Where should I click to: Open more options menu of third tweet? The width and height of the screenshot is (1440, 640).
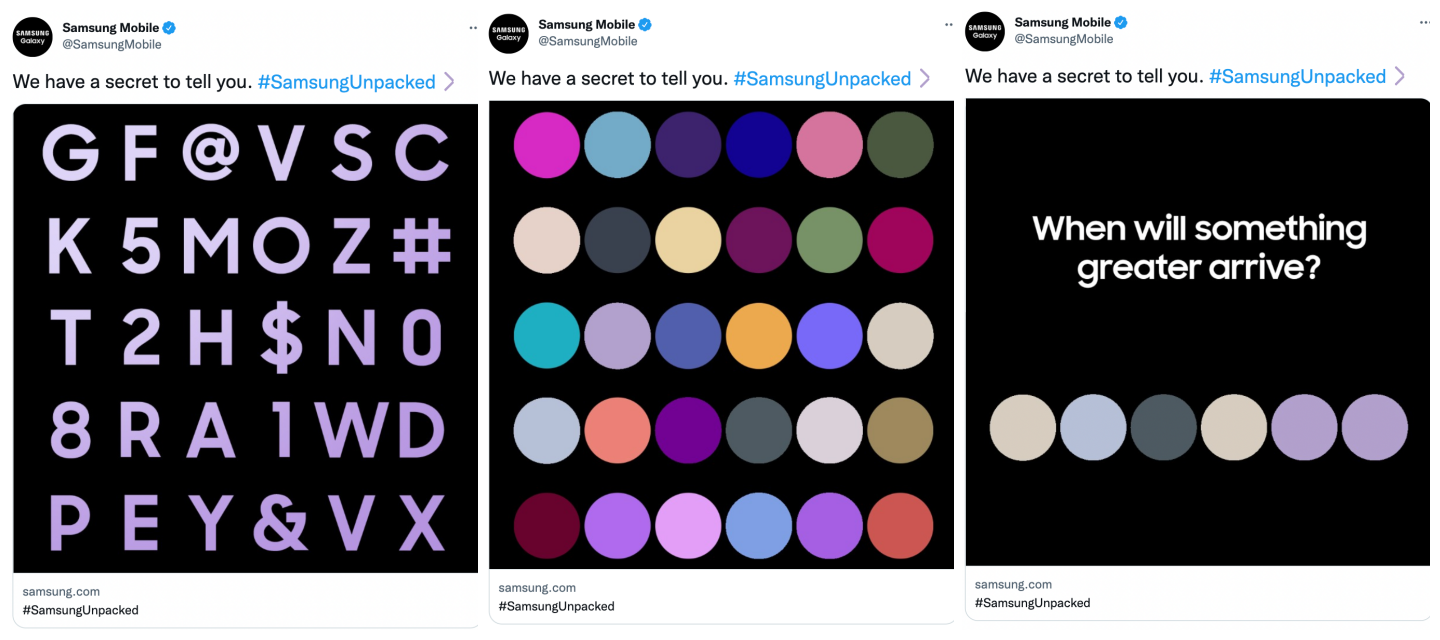(1425, 22)
